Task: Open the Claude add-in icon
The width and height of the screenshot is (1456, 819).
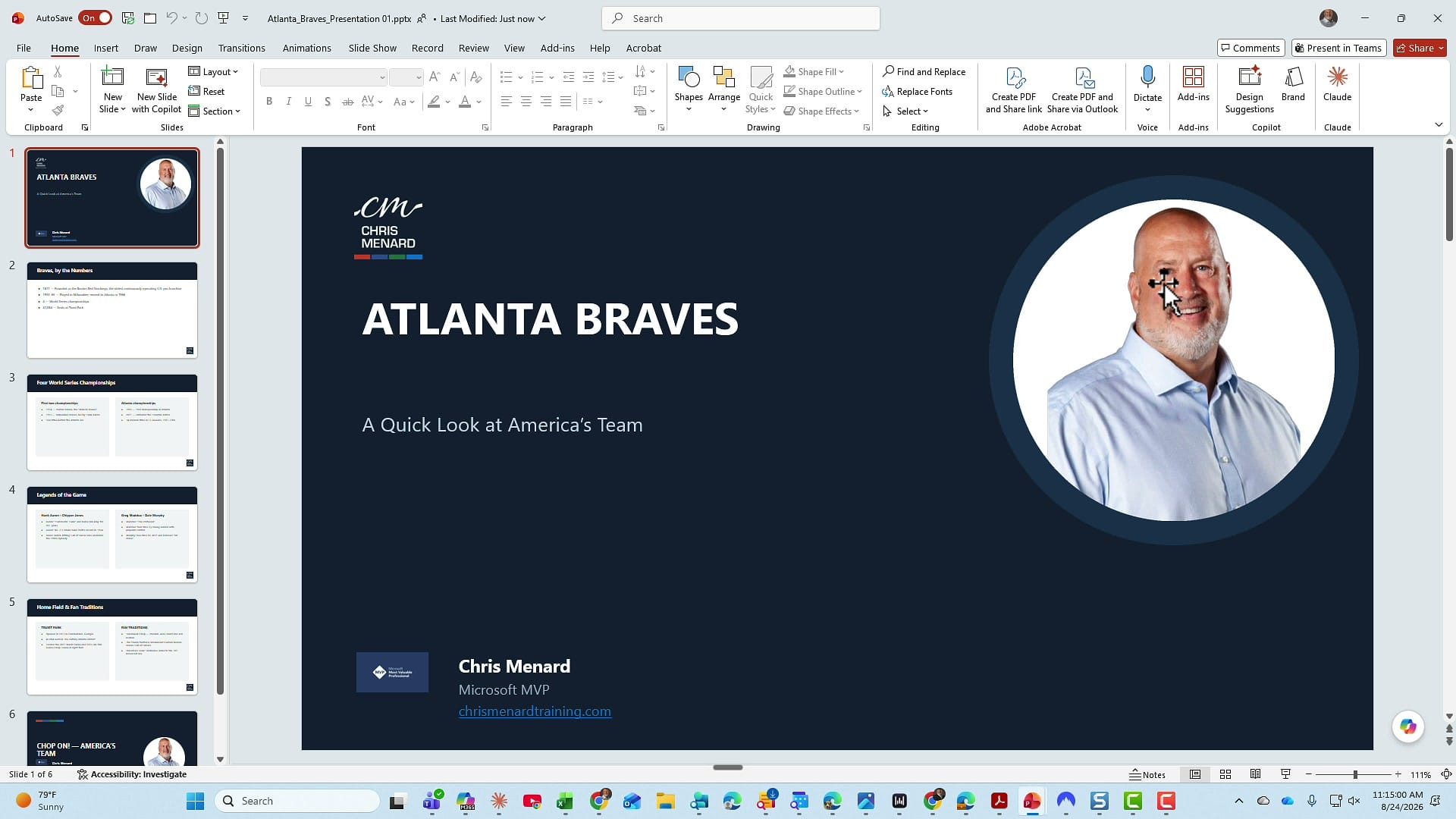Action: 1337,77
